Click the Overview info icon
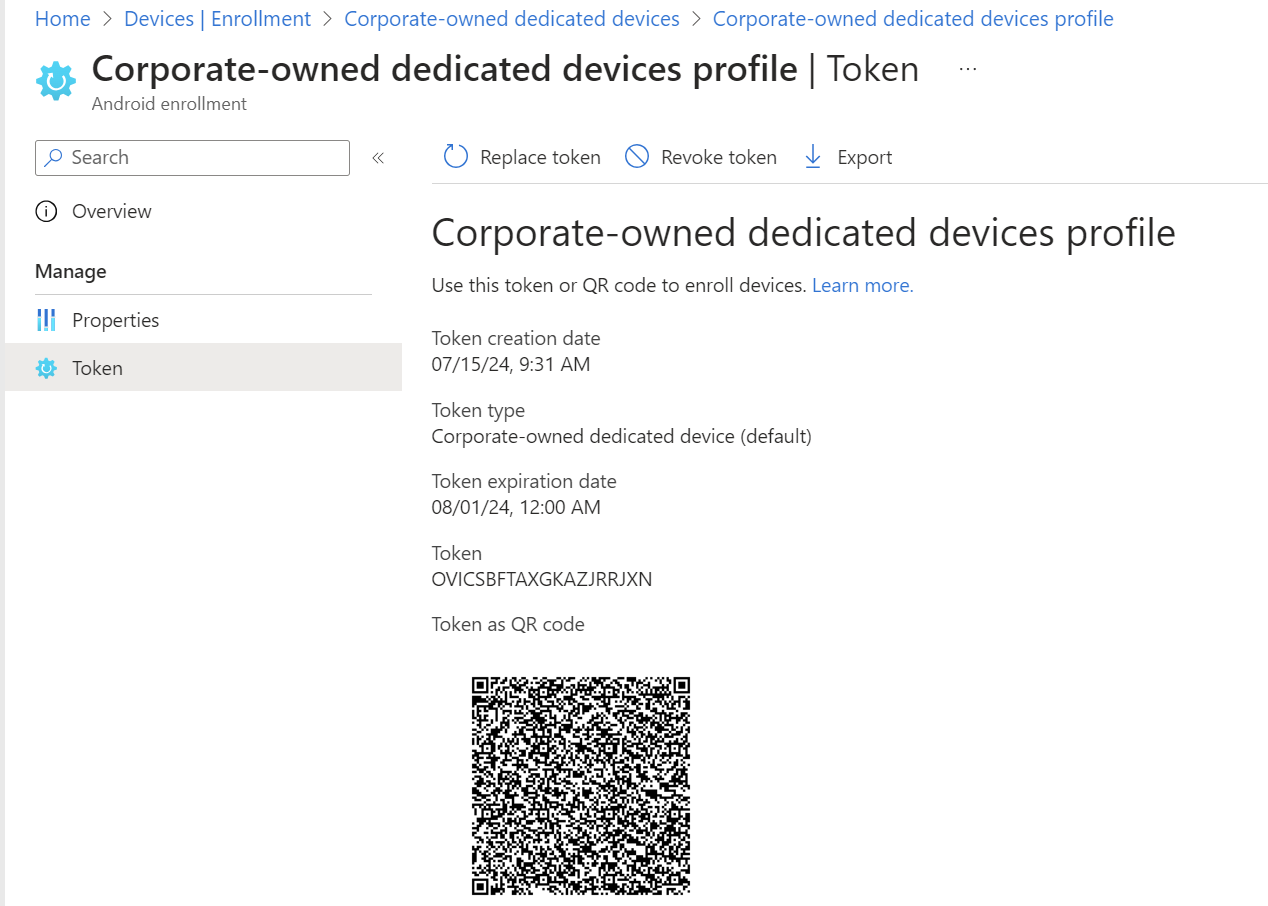Image resolution: width=1268 pixels, height=906 pixels. (46, 211)
